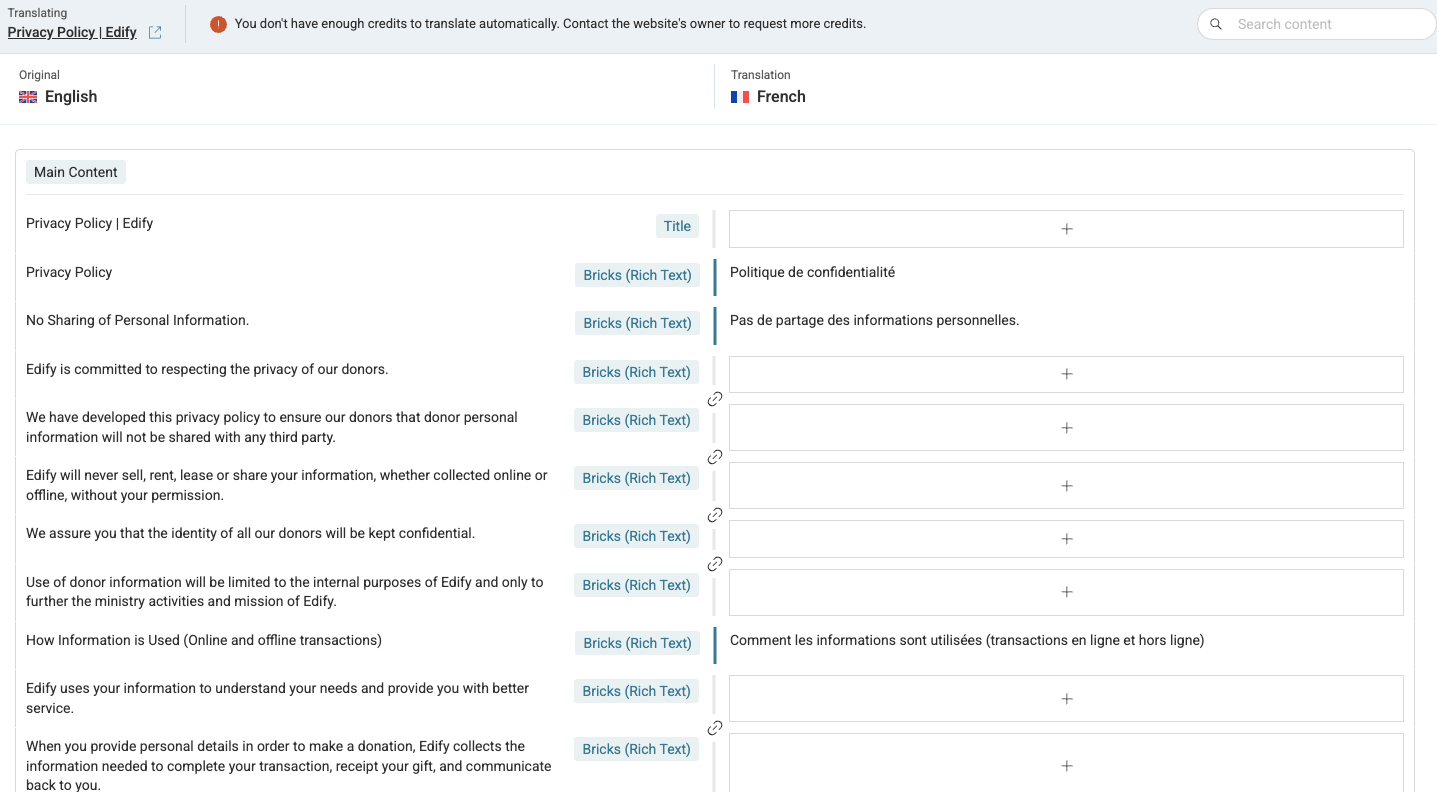Screen dimensions: 1437x792
Task: Click the English original language label
Action: pyautogui.click(x=71, y=97)
